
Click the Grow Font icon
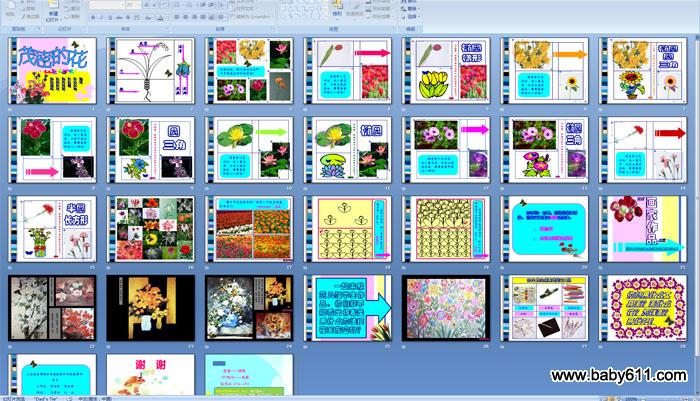[x=146, y=5]
